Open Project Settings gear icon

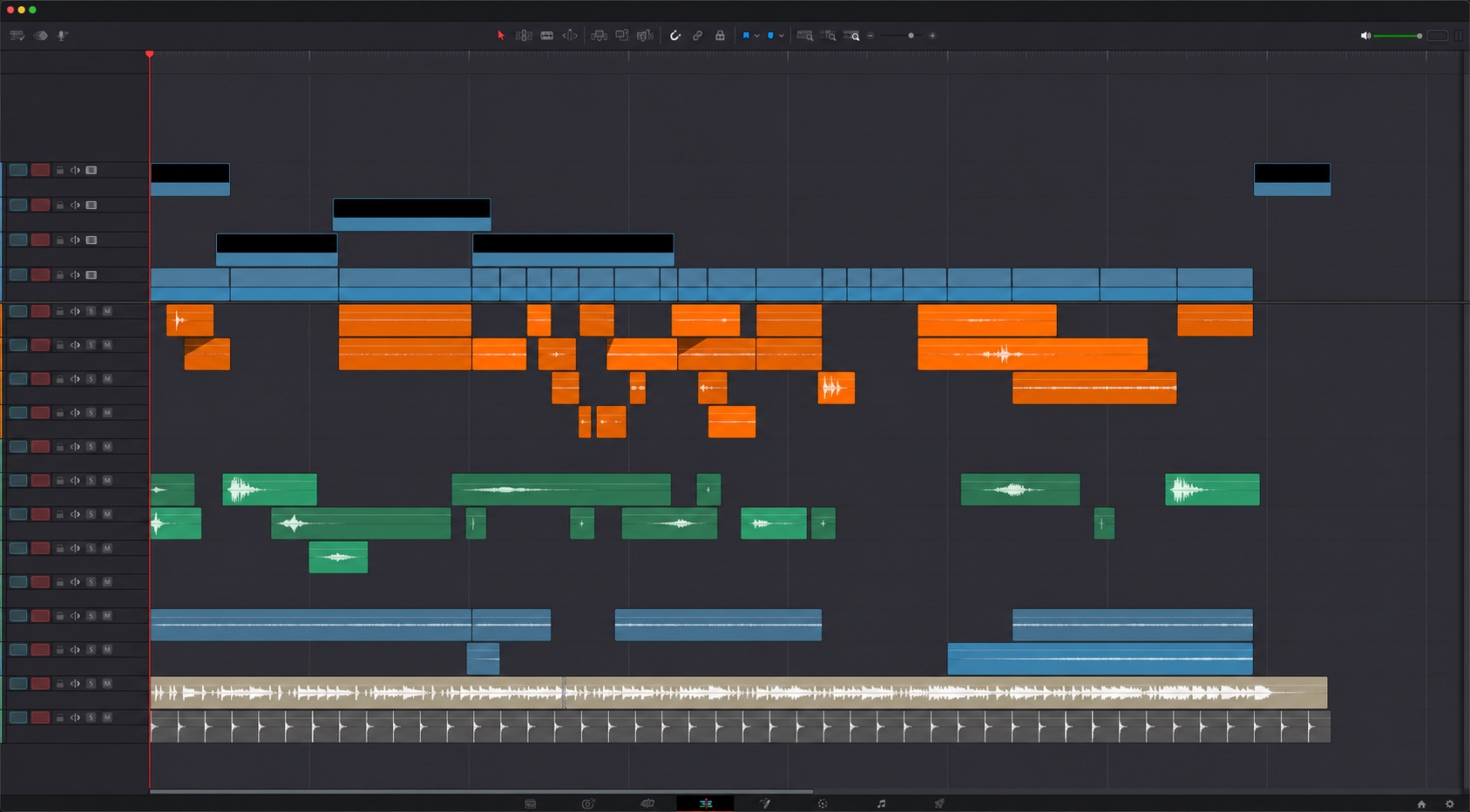tap(1450, 803)
